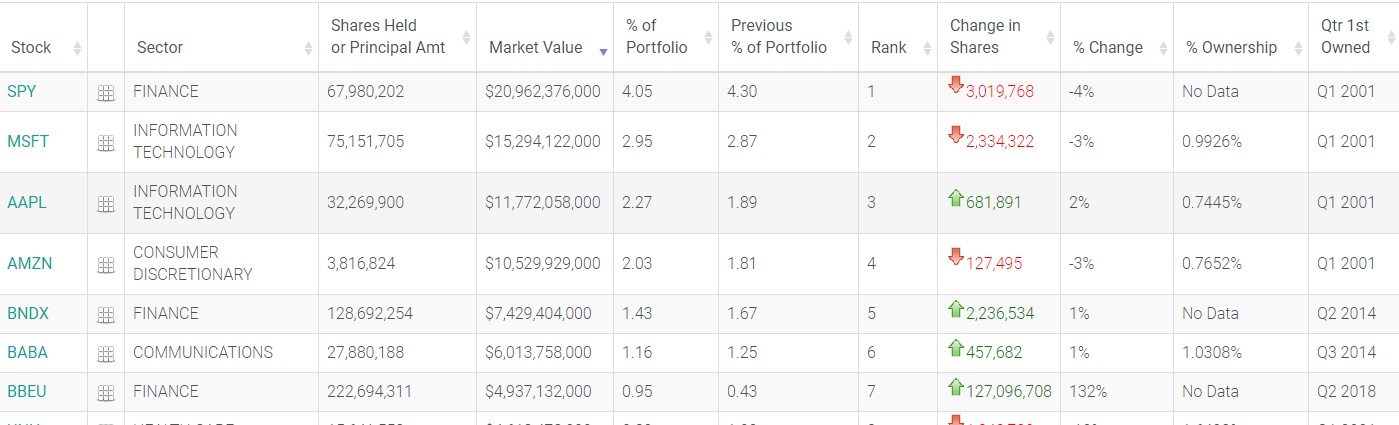Viewport: 1399px width, 425px height.
Task: Open the MSFT stock link
Action: click(28, 141)
